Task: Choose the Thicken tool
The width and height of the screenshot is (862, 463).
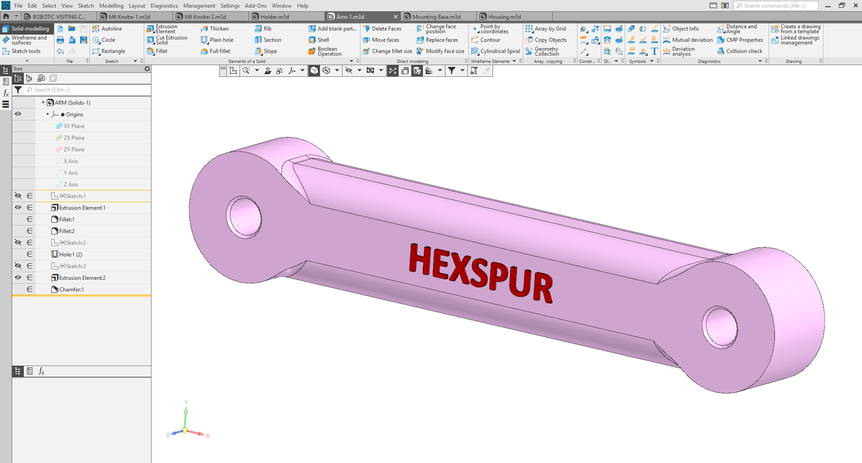Action: tap(214, 29)
